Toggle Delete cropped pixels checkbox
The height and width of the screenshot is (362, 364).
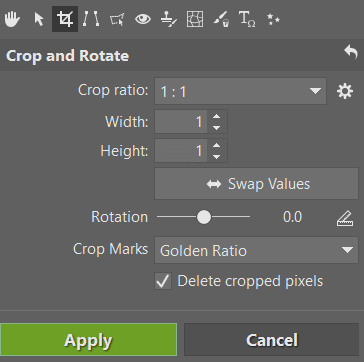tap(163, 281)
